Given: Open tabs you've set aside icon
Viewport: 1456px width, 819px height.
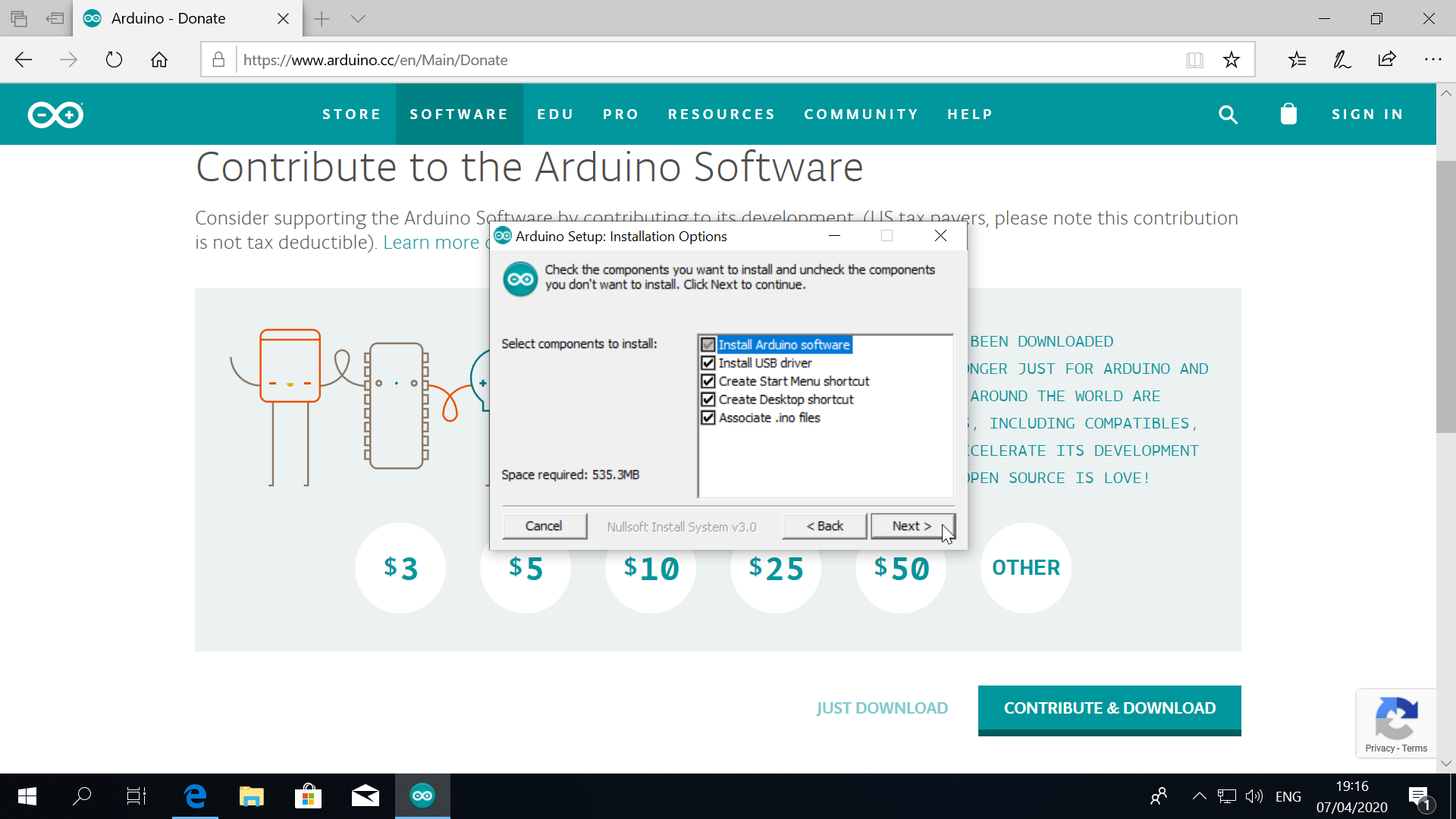Looking at the screenshot, I should click(x=19, y=19).
